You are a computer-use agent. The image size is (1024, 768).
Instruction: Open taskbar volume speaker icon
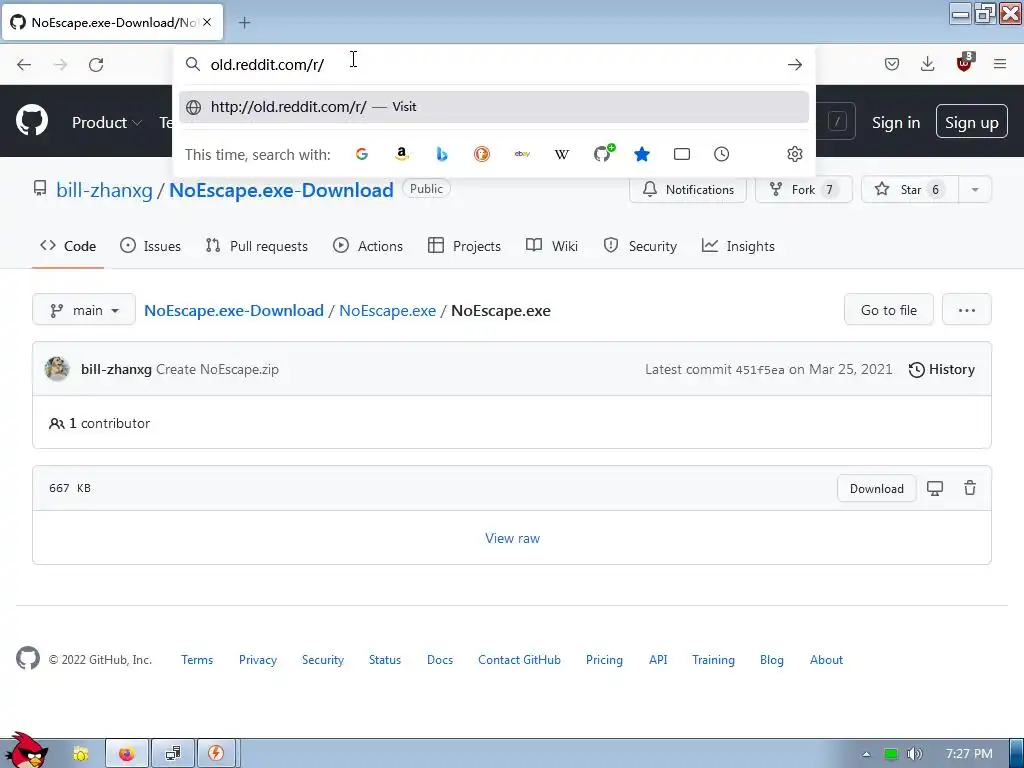(915, 754)
